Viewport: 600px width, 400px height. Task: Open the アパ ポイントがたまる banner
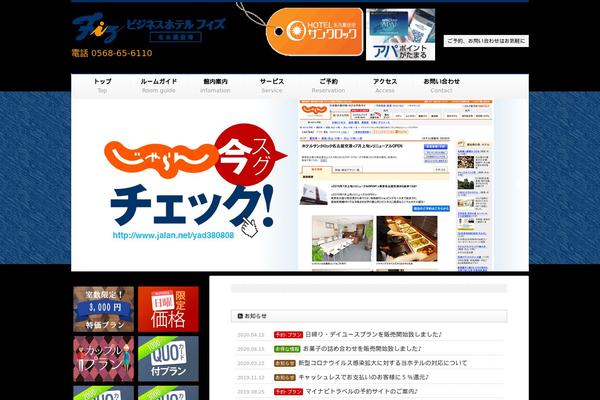click(400, 34)
